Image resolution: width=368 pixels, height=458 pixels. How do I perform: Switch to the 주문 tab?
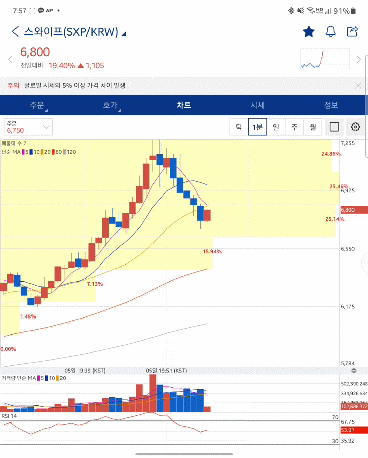(x=37, y=105)
